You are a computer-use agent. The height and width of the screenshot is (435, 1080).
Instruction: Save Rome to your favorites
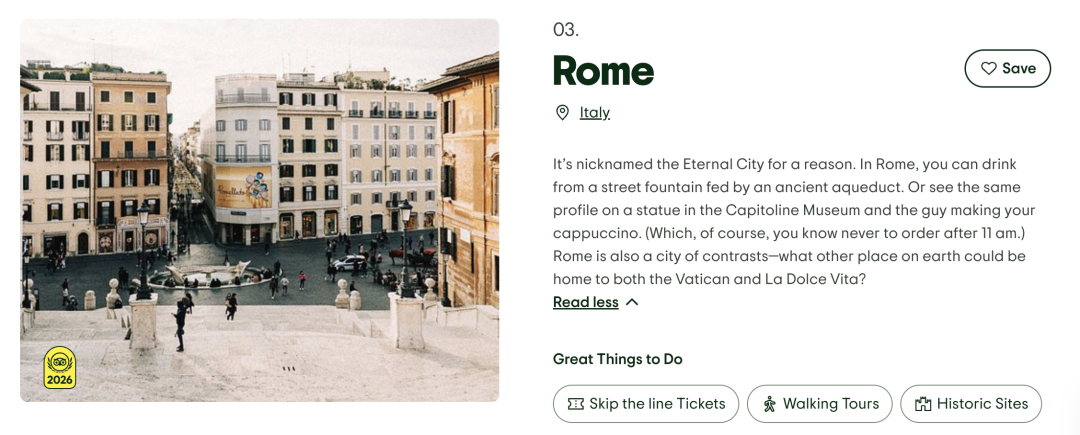[x=1007, y=69]
